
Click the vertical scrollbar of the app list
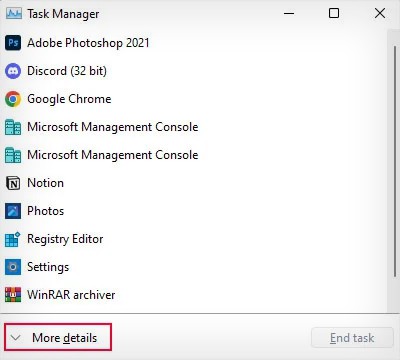pyautogui.click(x=395, y=162)
